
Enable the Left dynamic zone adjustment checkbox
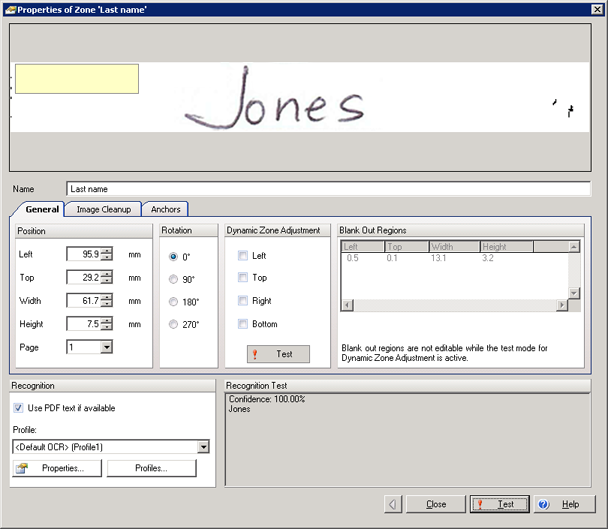243,256
